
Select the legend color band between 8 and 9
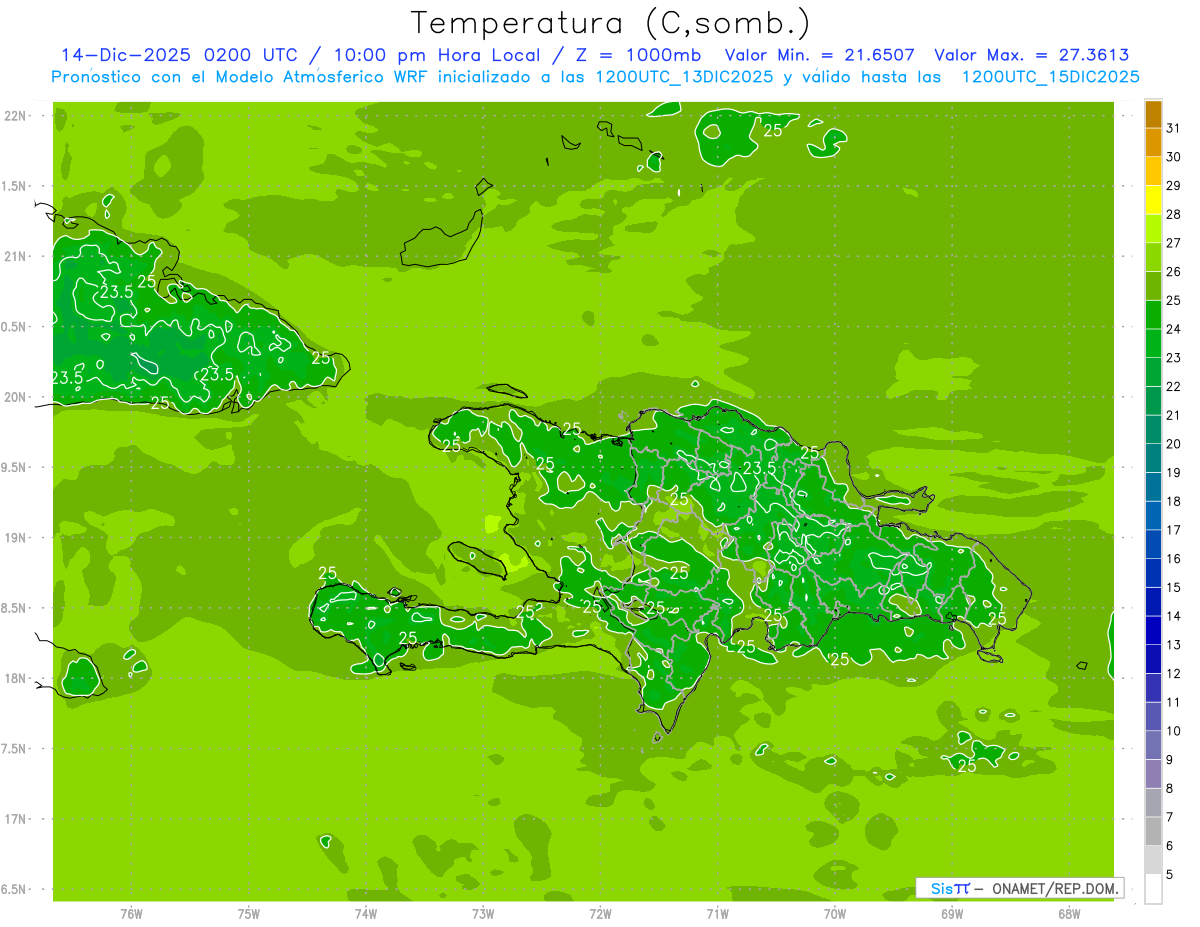point(1153,774)
